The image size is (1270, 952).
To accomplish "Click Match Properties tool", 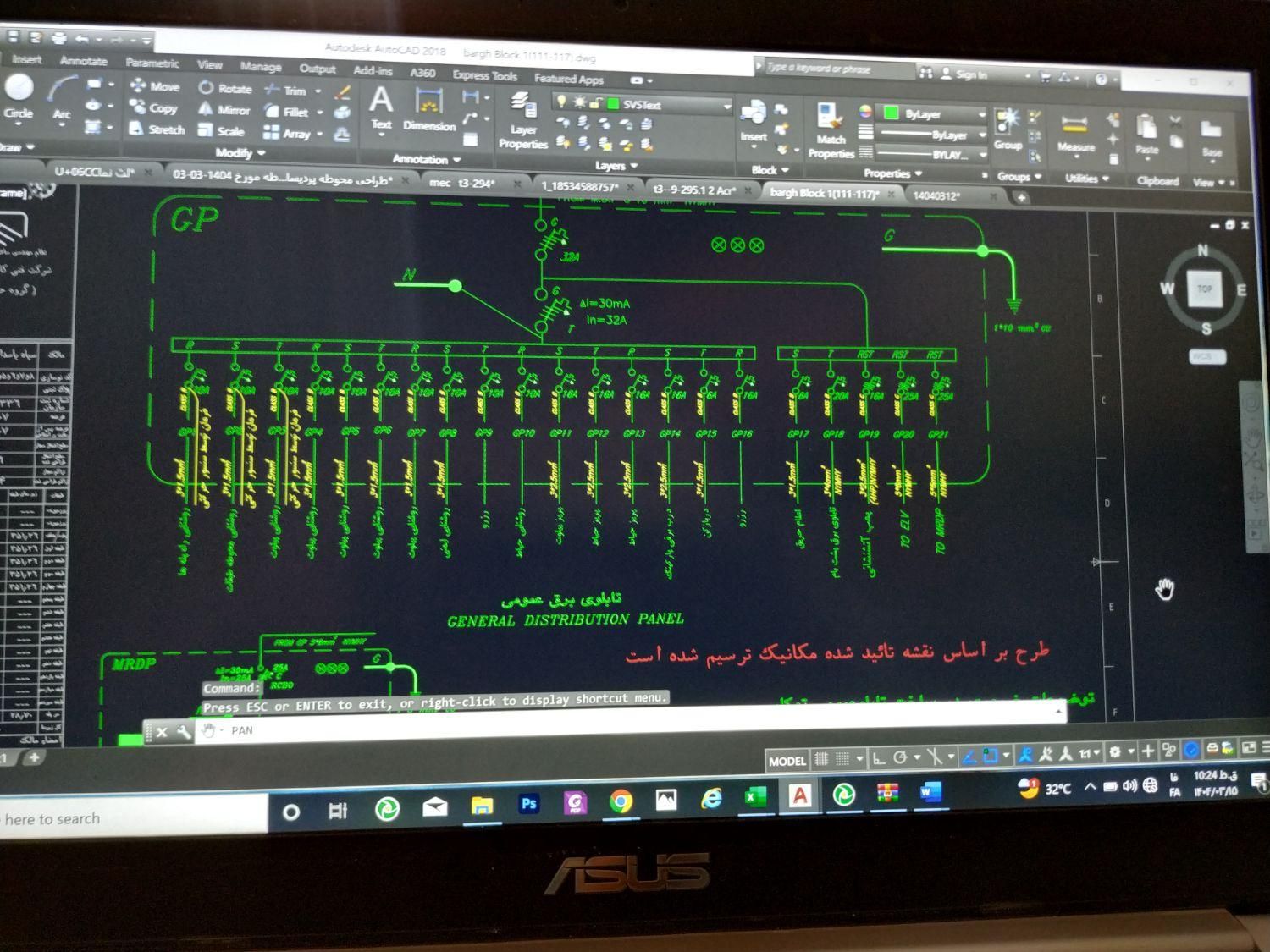I will click(x=831, y=130).
